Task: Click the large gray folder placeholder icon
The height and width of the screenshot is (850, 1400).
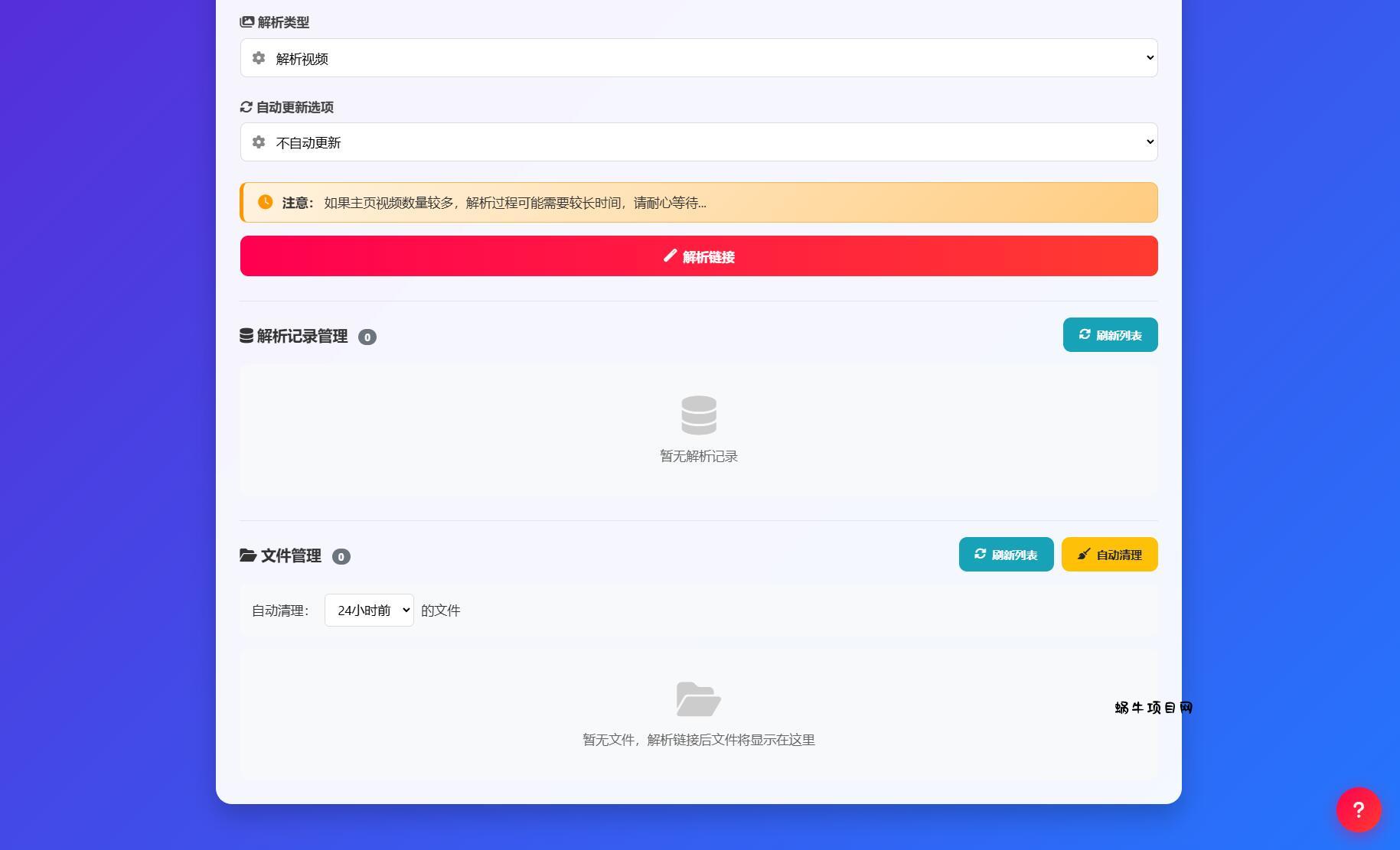Action: 698,699
